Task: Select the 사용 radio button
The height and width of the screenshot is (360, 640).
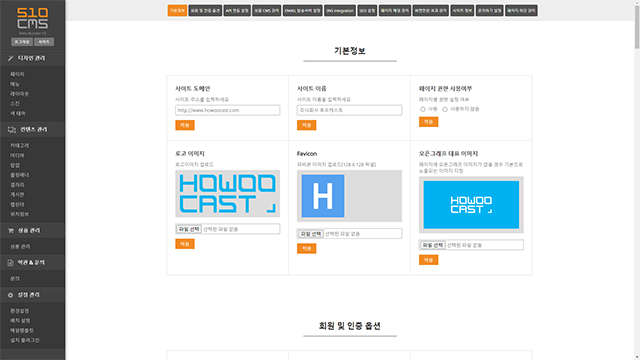Action: [x=423, y=109]
